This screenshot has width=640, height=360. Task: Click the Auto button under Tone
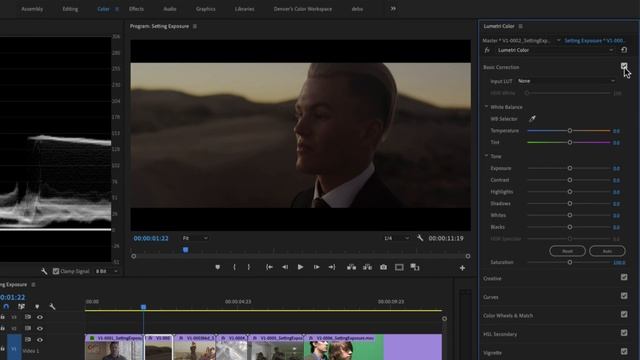tap(607, 251)
